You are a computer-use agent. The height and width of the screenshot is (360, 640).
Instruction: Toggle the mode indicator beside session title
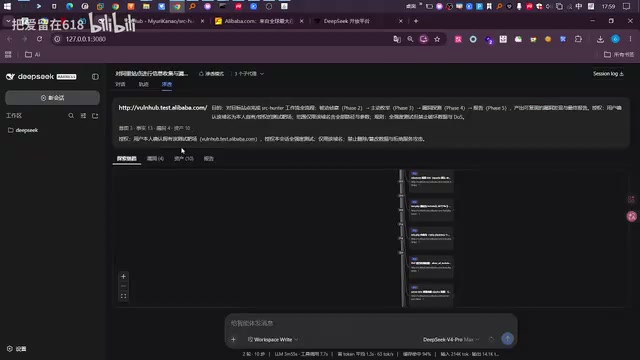211,74
